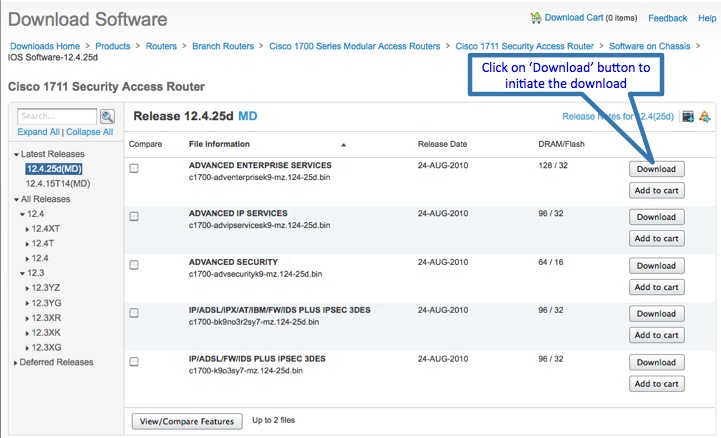This screenshot has height=438, width=721.
Task: Sort by File Information arrow
Action: coord(343,145)
